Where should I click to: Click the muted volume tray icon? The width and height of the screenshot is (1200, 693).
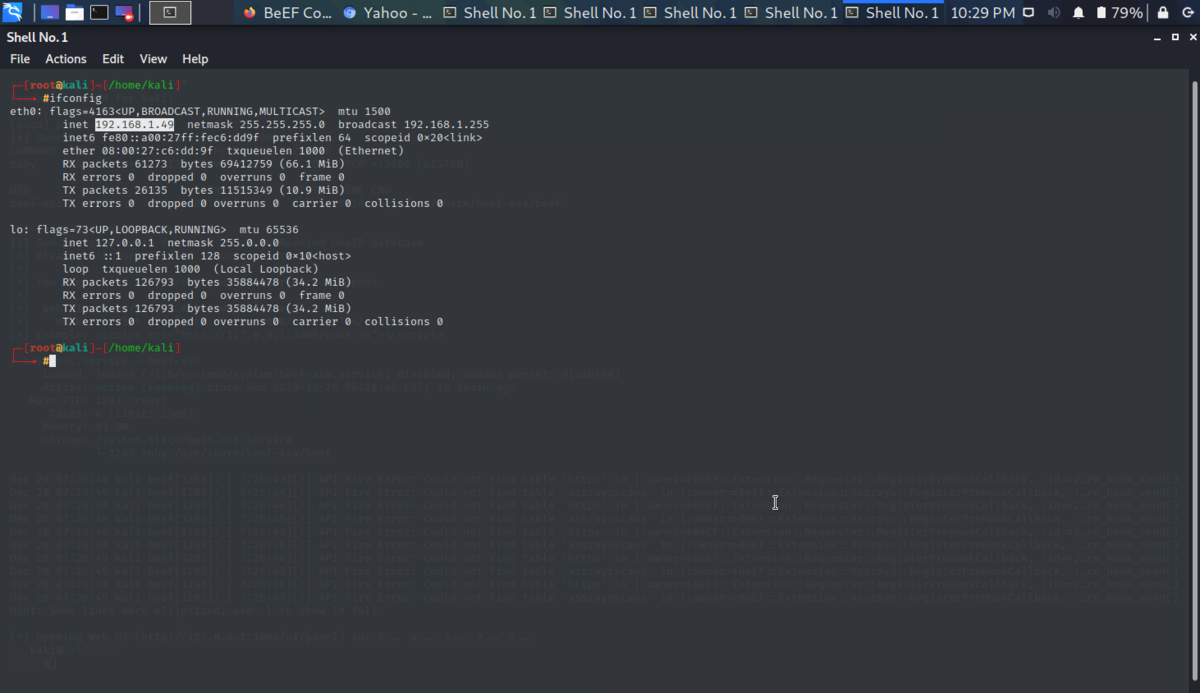1054,13
